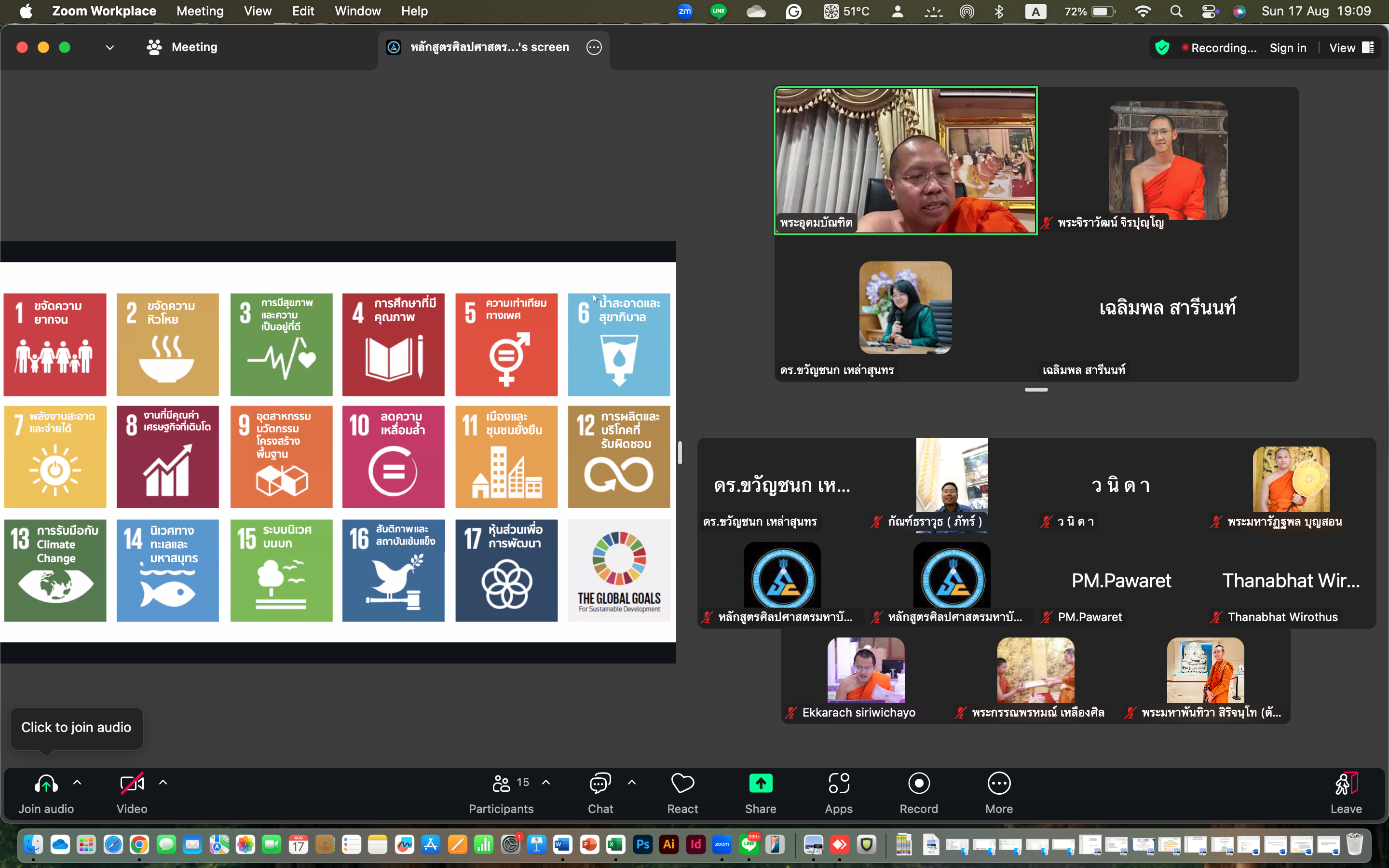Expand the Chat options chevron
The height and width of the screenshot is (868, 1389).
[632, 783]
